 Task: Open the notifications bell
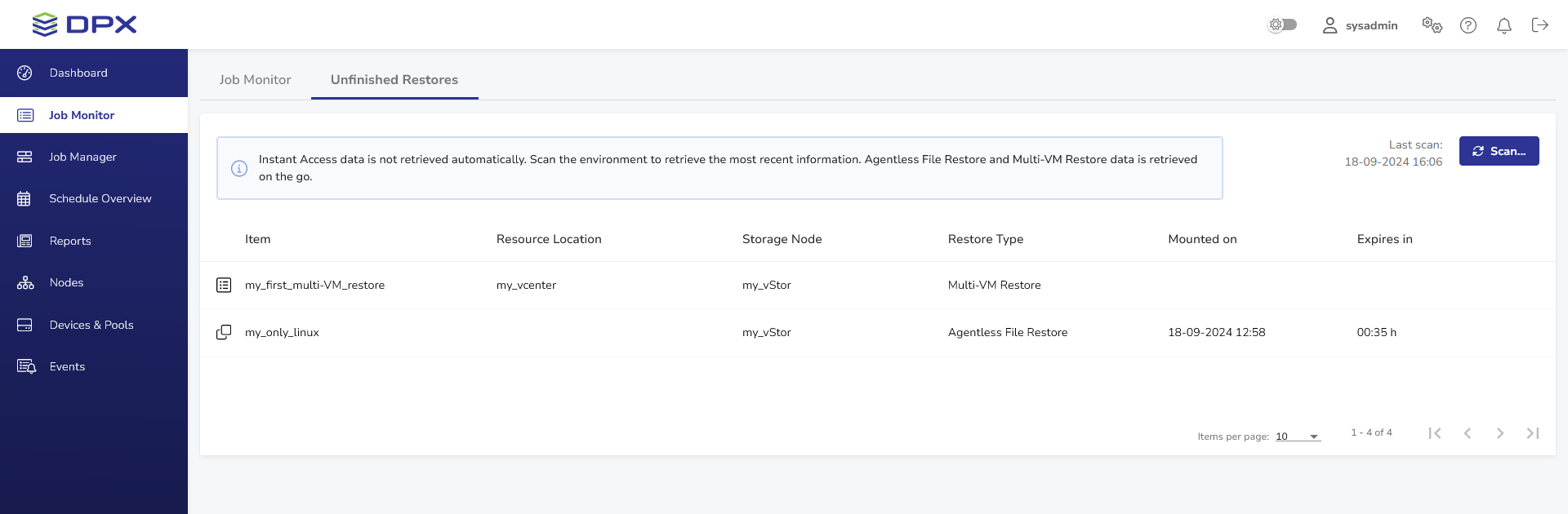[1504, 25]
